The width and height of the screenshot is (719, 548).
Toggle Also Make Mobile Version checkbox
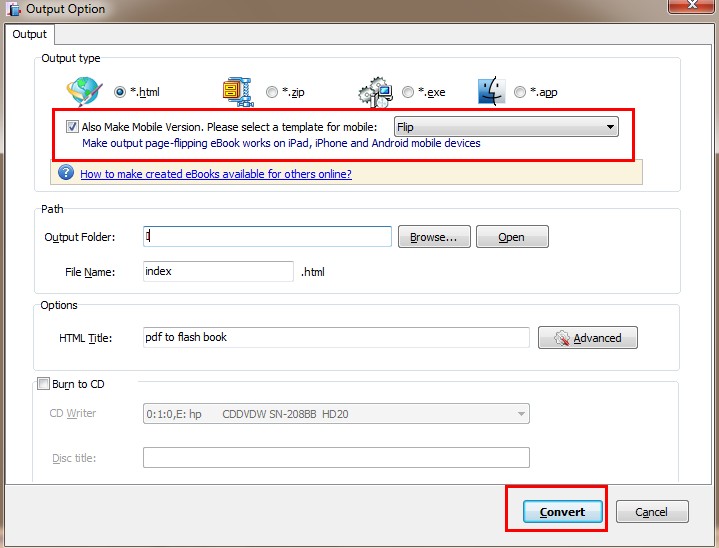pos(72,127)
